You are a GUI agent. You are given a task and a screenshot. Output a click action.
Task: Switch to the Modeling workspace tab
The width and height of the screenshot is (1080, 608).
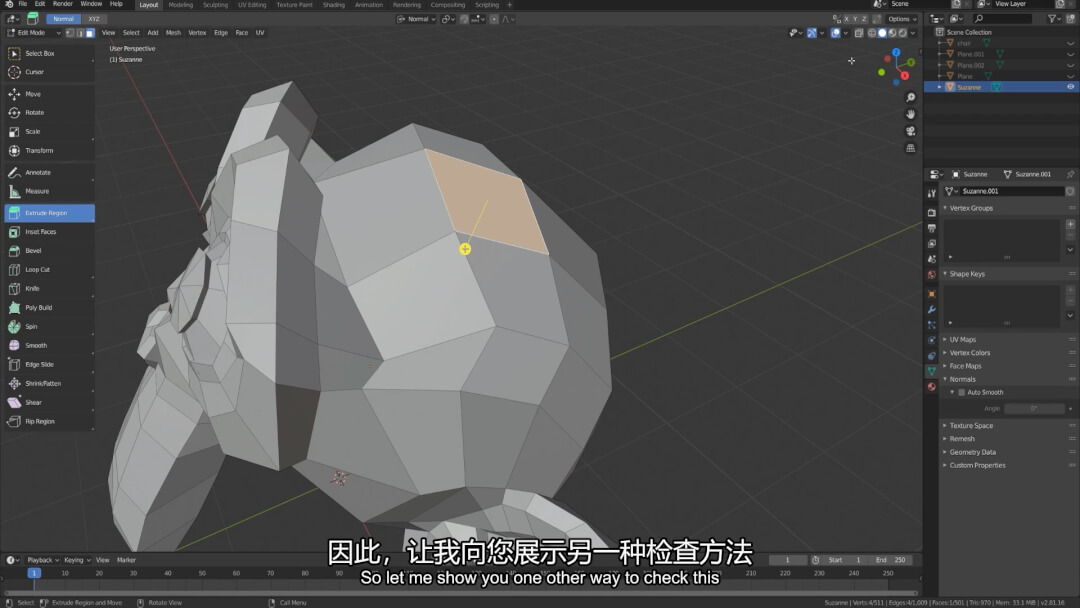(180, 5)
